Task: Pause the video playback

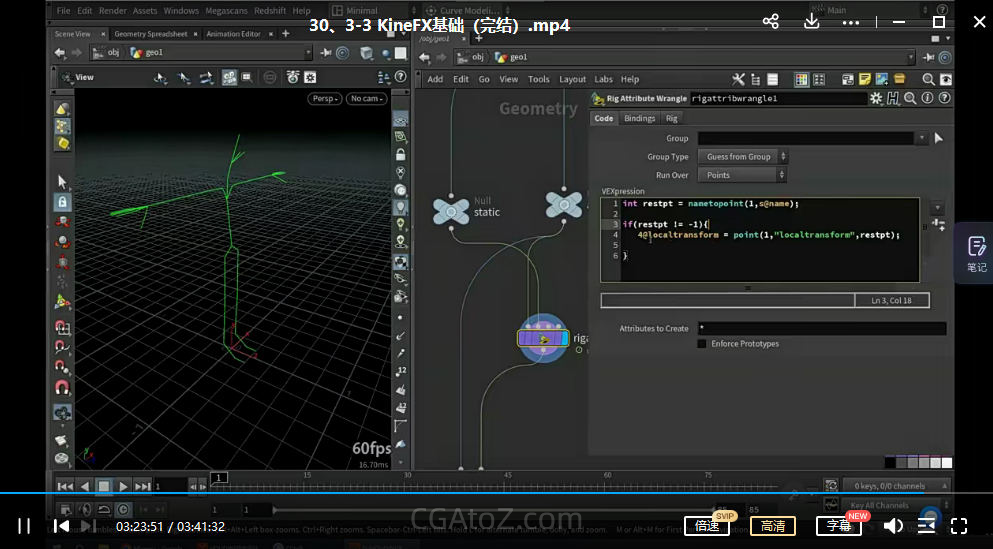Action: (24, 526)
